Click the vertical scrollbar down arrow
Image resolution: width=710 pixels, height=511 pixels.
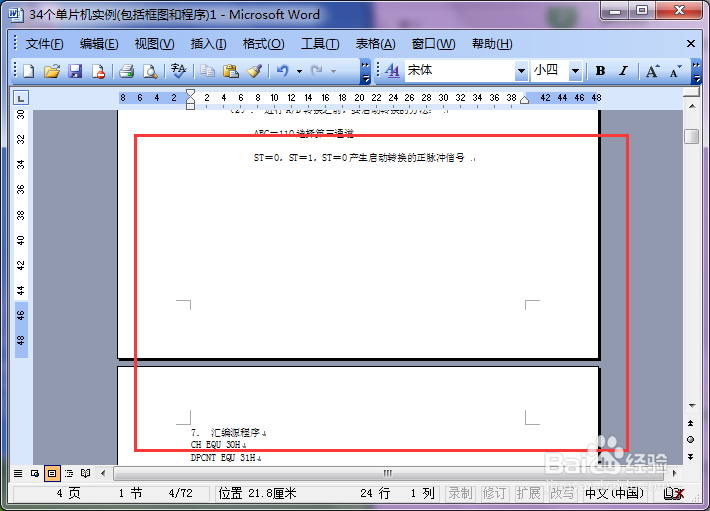(691, 406)
